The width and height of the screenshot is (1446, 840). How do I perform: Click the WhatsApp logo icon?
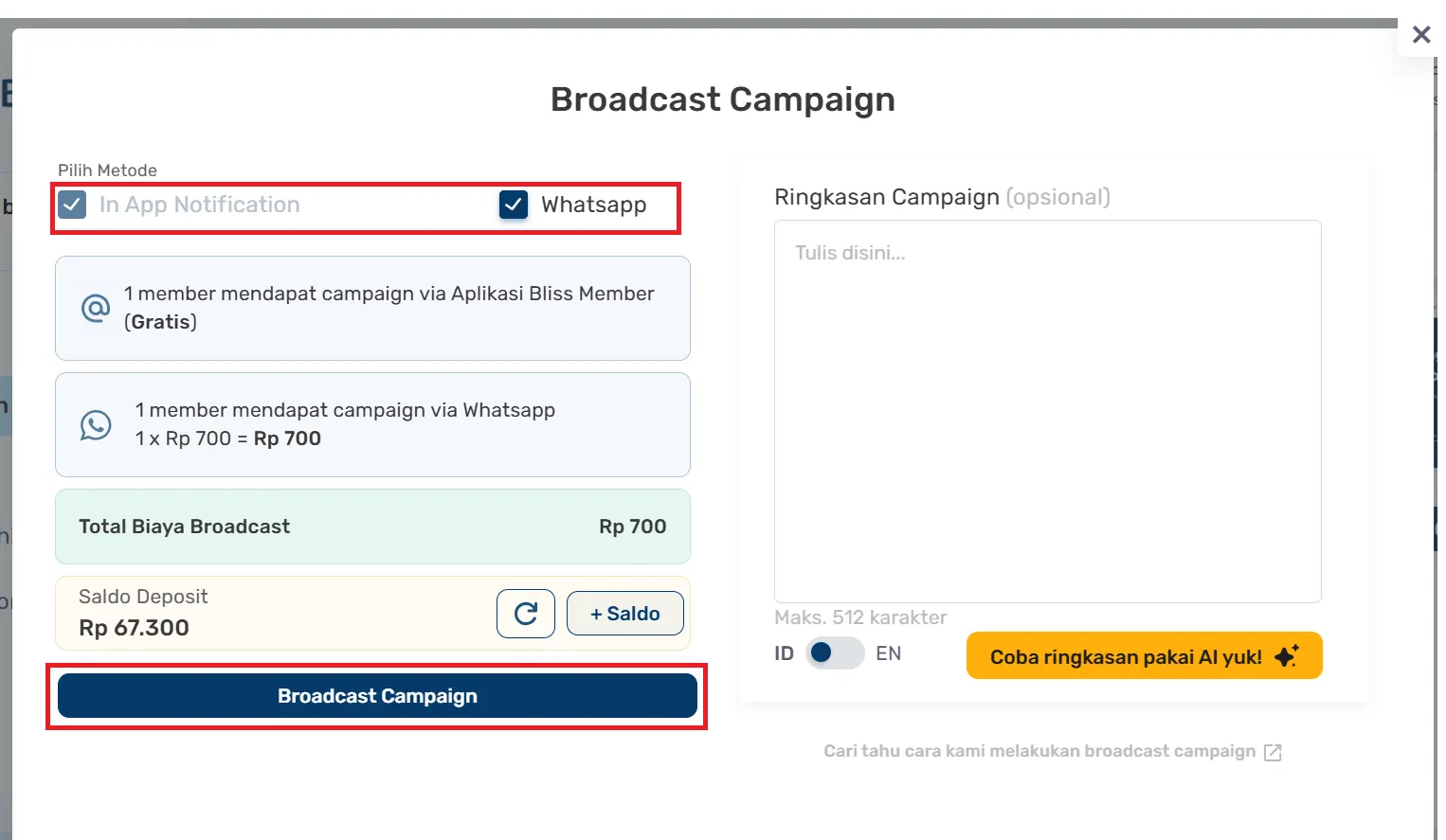coord(96,425)
